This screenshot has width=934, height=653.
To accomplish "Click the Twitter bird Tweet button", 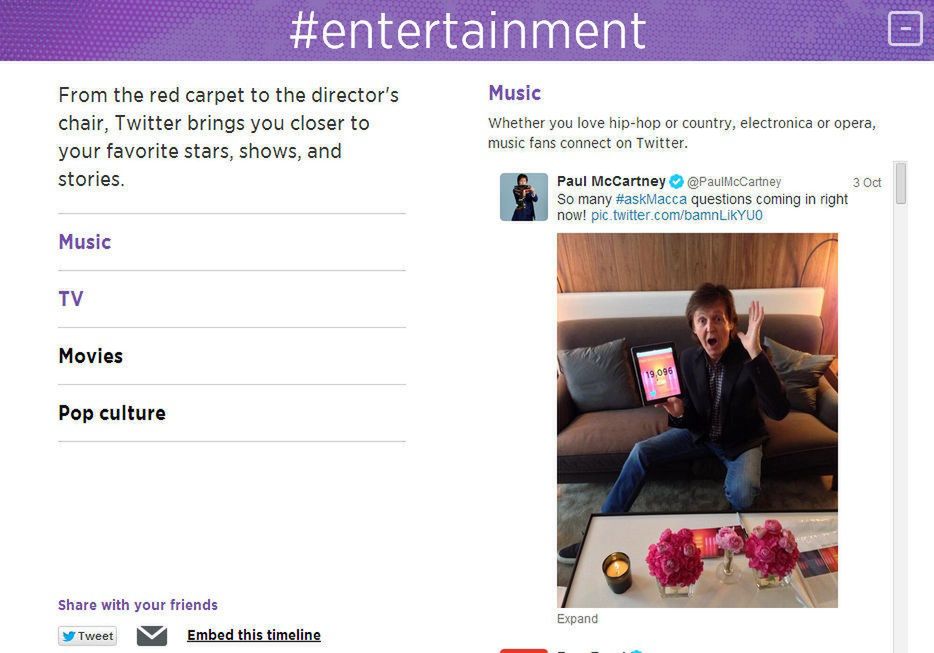I will pyautogui.click(x=87, y=636).
